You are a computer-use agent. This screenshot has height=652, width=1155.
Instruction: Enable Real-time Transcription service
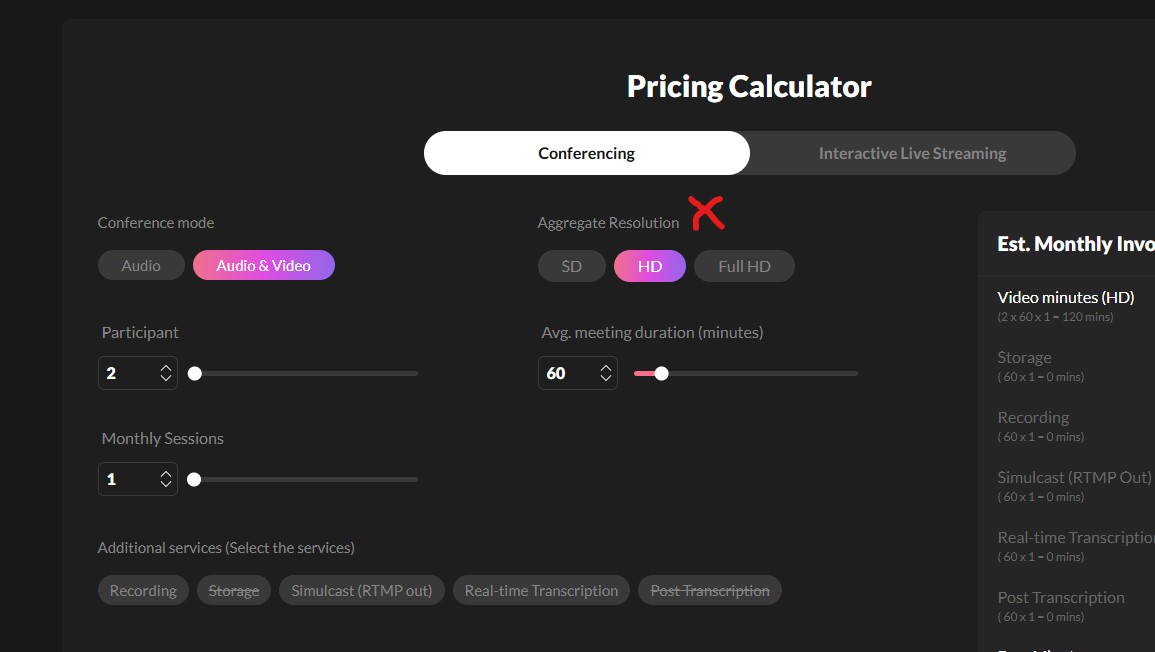[541, 590]
